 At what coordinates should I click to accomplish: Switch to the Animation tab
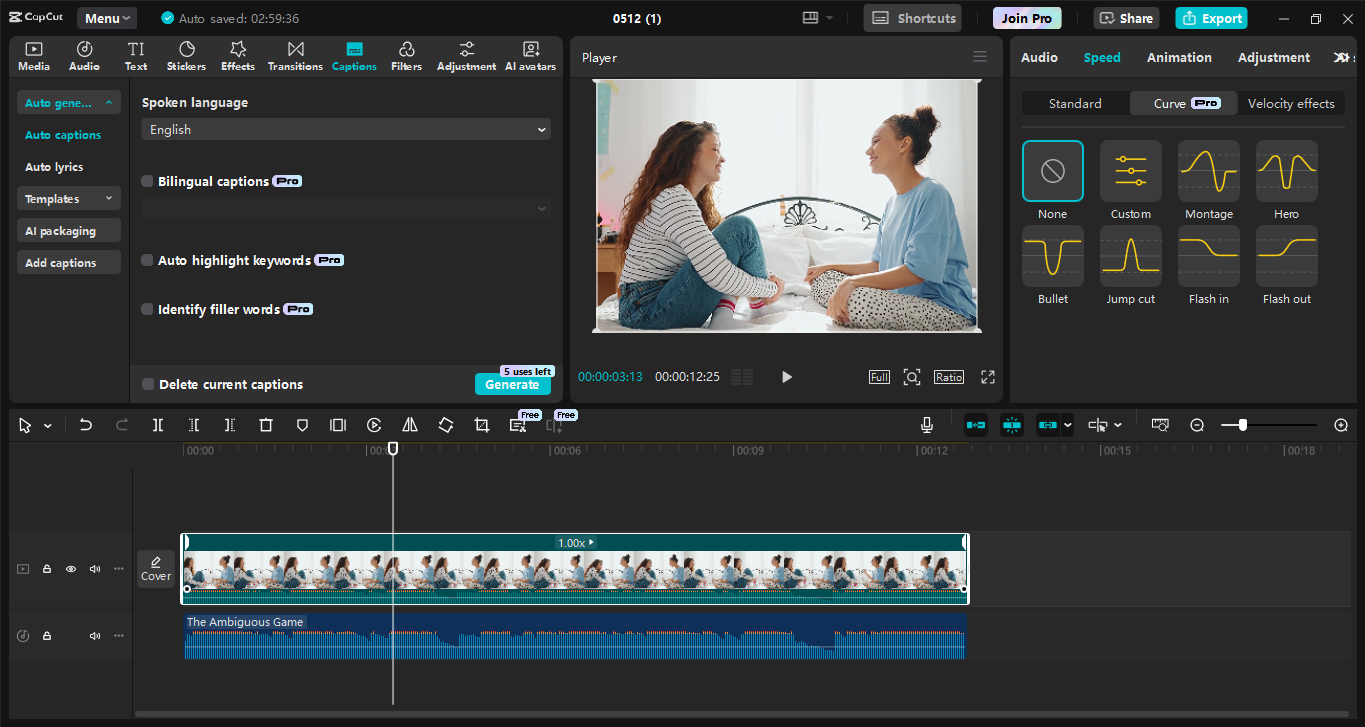(1178, 57)
